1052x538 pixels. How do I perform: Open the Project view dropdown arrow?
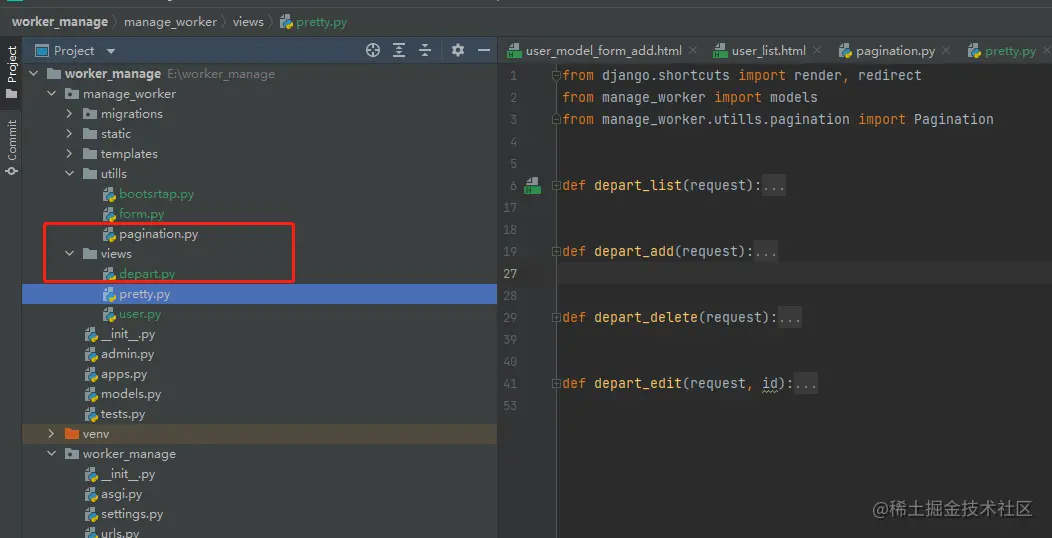(x=111, y=51)
